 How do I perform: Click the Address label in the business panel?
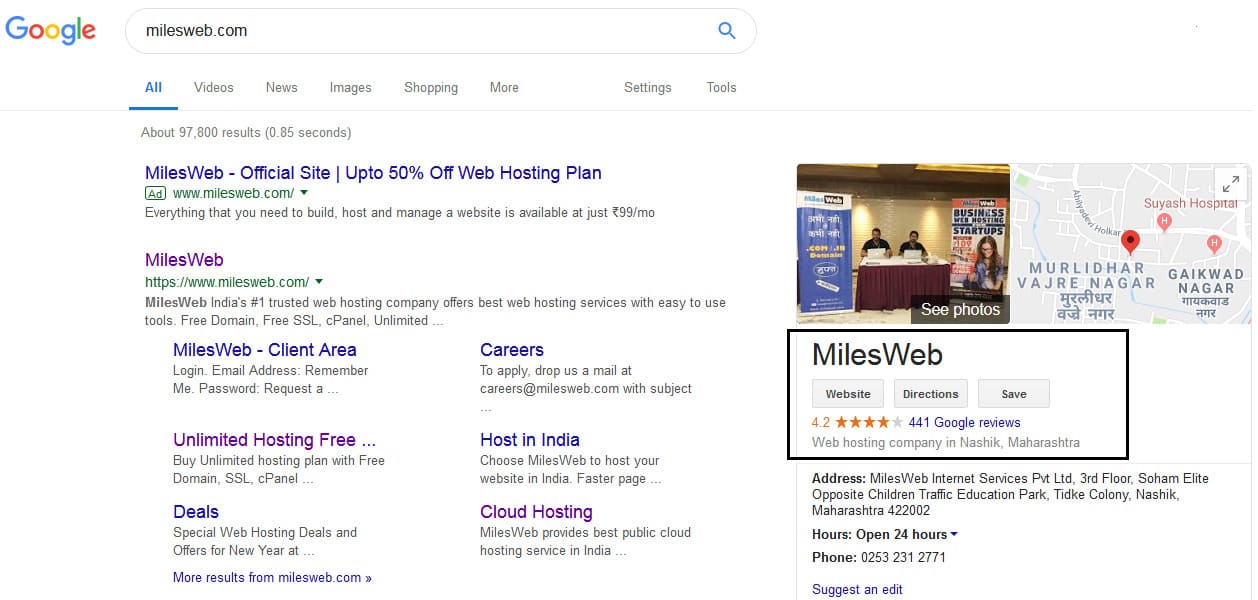coord(839,478)
